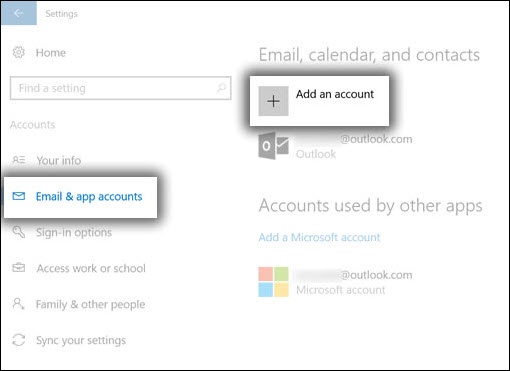Click the Your info person icon
Viewport: 510px width, 371px height.
pyautogui.click(x=19, y=160)
